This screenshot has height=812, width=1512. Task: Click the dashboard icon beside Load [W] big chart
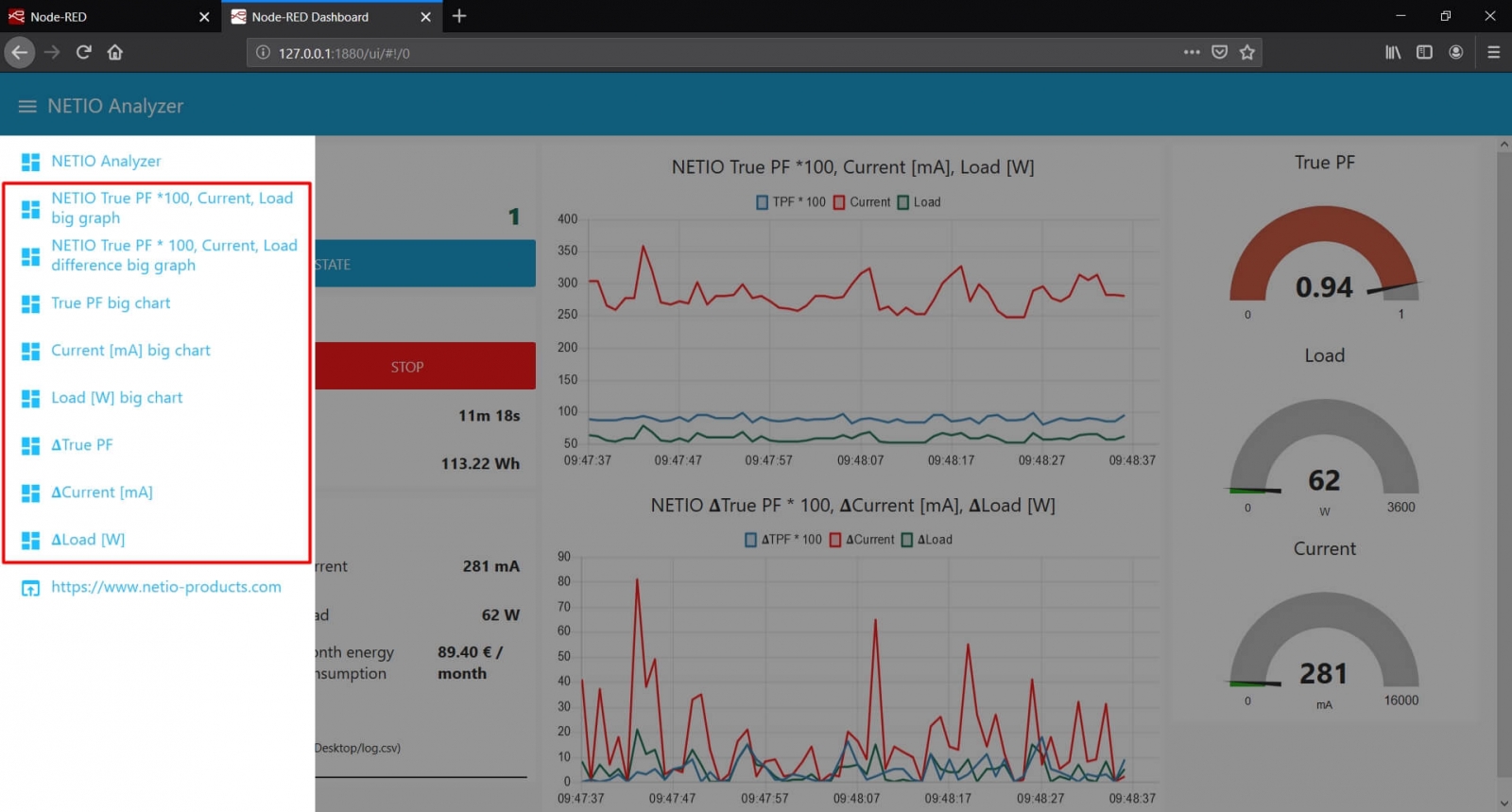pyautogui.click(x=30, y=398)
